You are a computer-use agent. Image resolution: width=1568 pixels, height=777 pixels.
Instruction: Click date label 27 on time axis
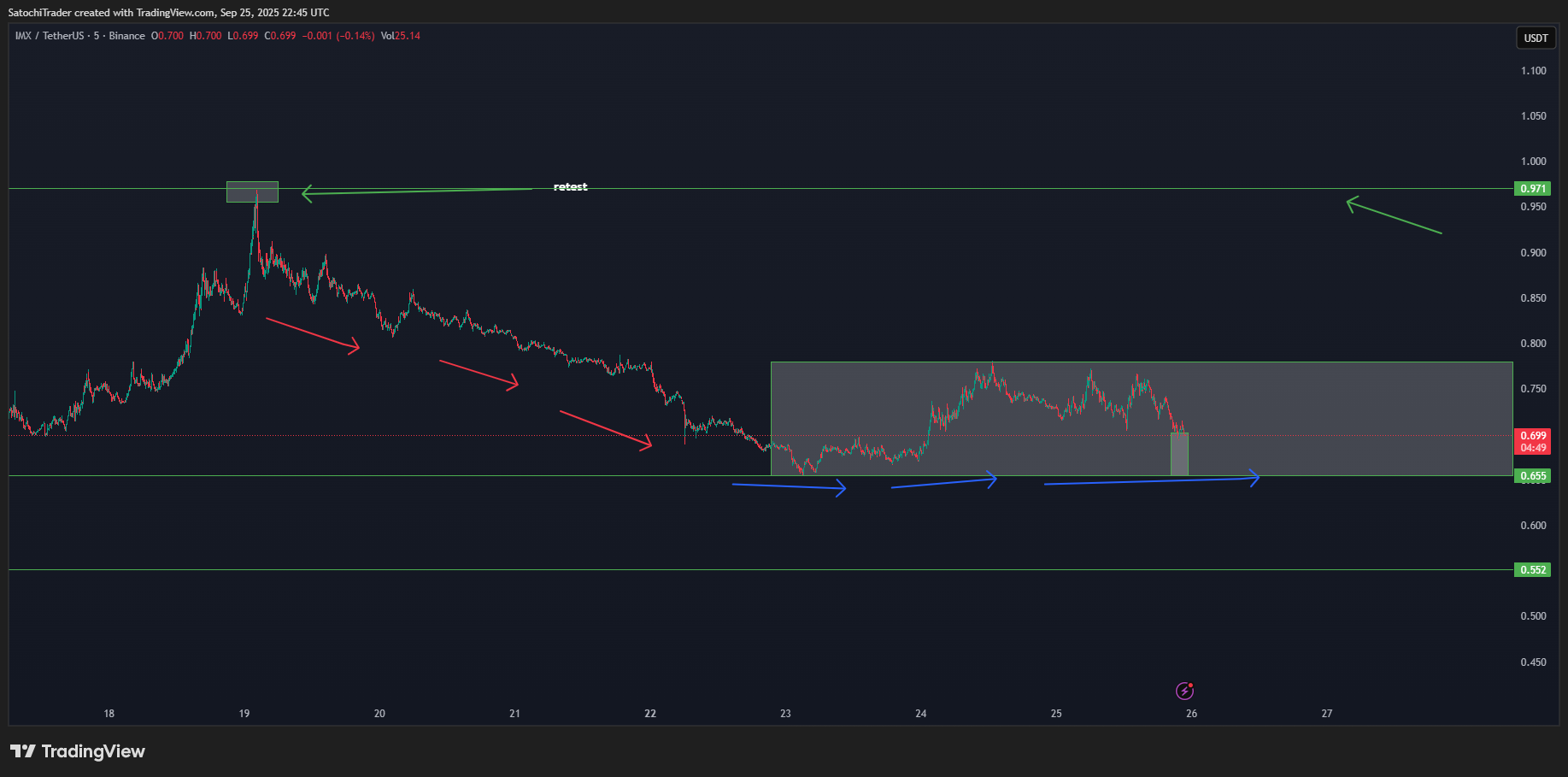[1327, 713]
